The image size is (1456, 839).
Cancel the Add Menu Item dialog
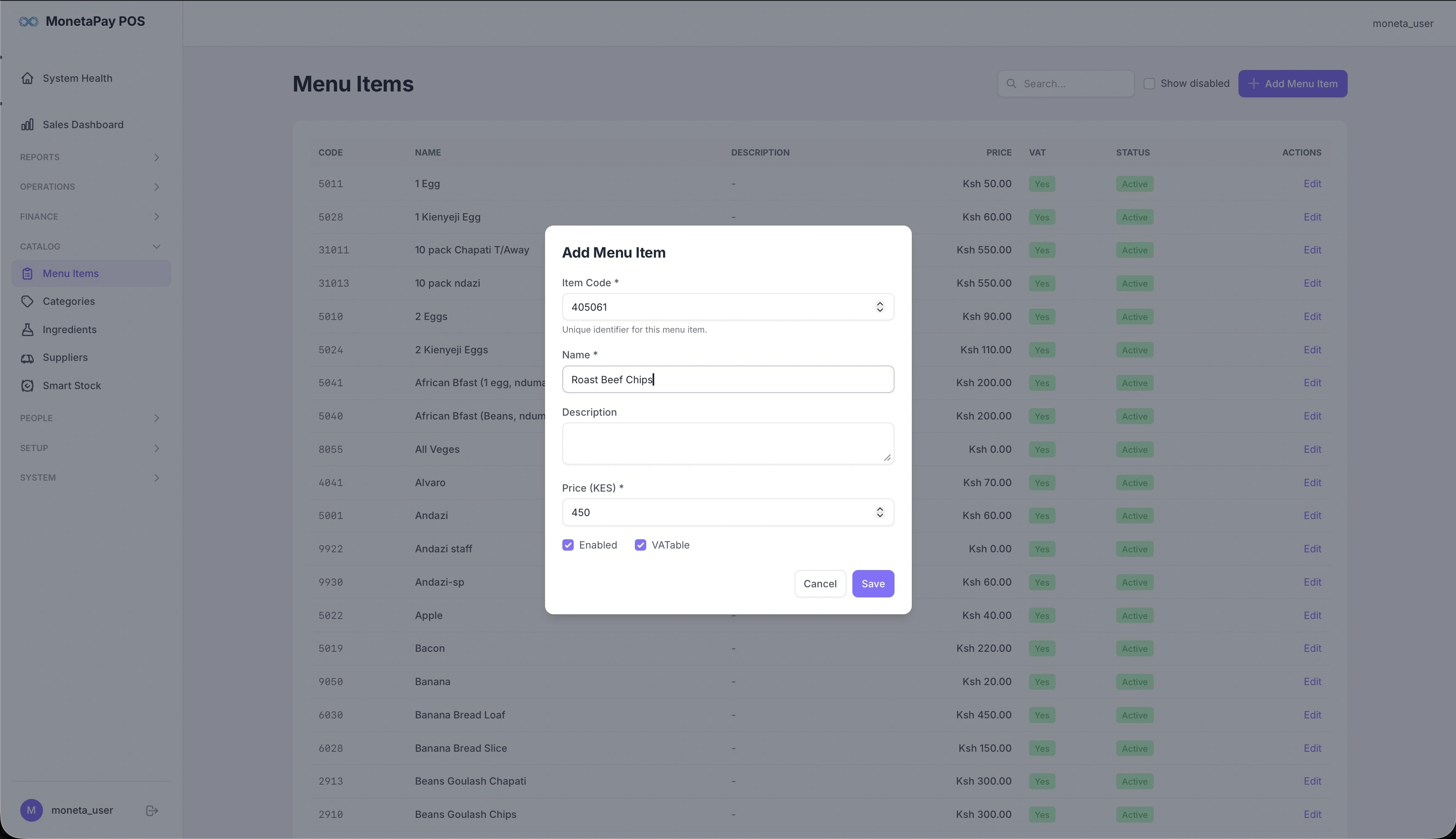(x=820, y=584)
